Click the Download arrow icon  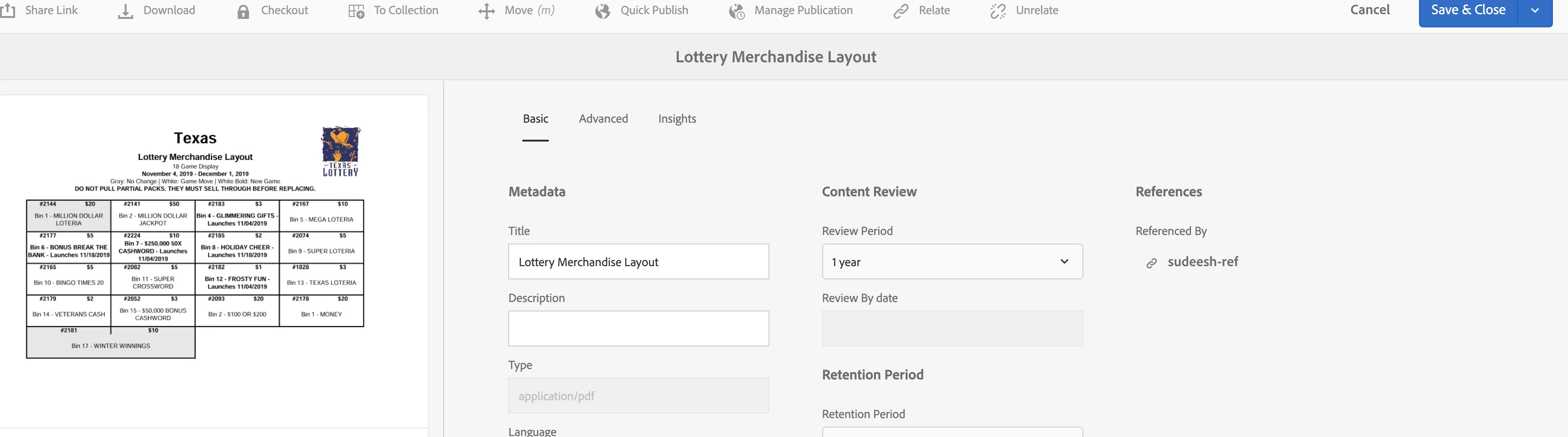pyautogui.click(x=125, y=11)
